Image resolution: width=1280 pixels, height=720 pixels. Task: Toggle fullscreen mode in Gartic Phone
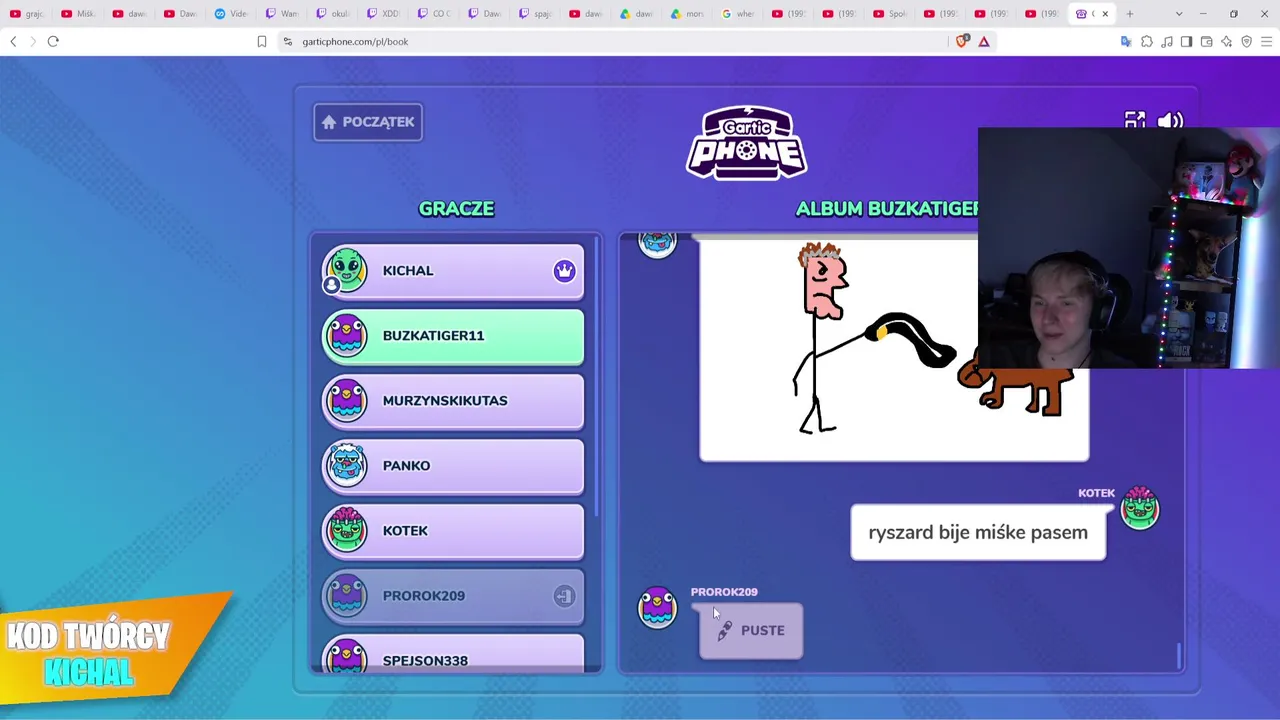click(x=1134, y=121)
